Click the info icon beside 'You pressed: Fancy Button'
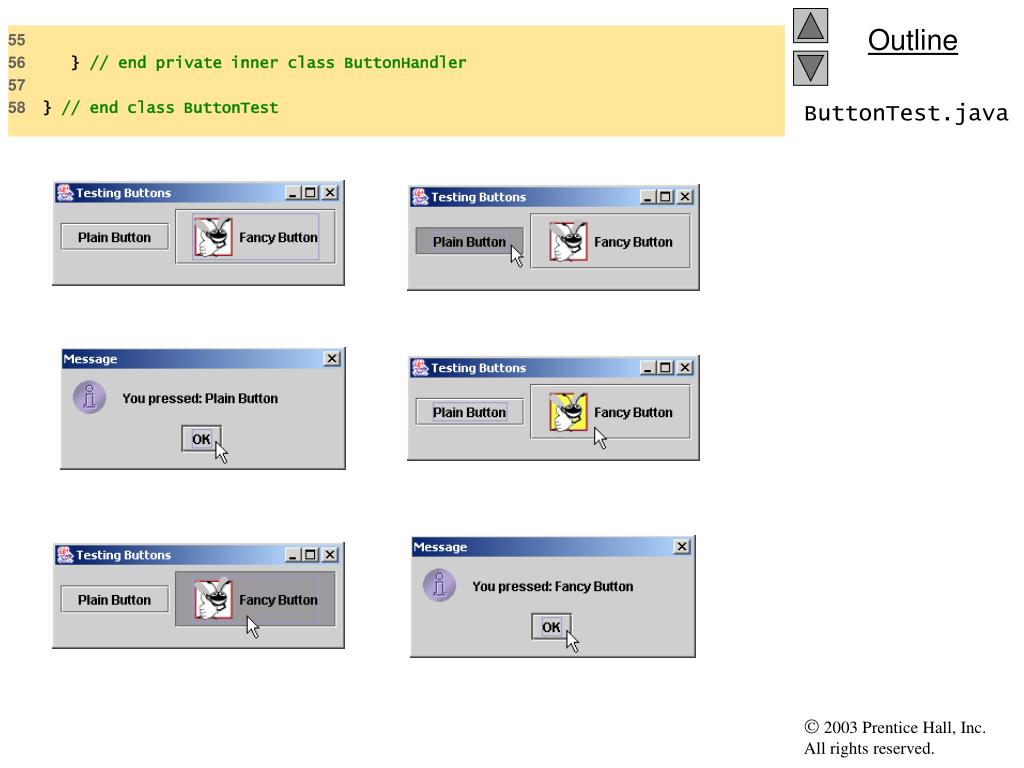The image size is (1024, 768). pyautogui.click(x=440, y=585)
